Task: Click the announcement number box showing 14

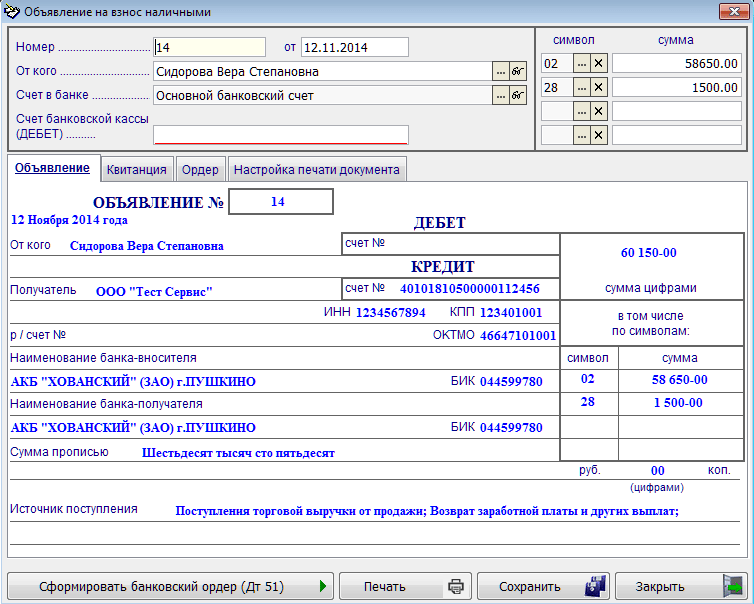Action: (x=281, y=201)
